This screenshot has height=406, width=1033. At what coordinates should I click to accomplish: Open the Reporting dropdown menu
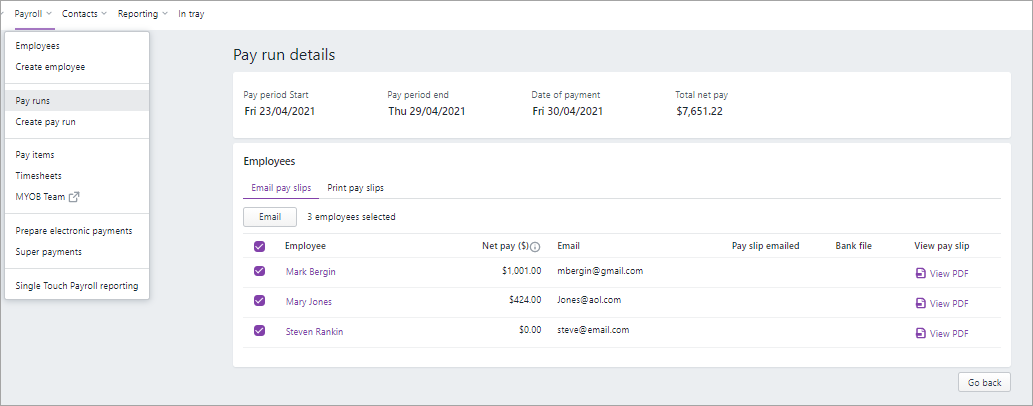142,14
